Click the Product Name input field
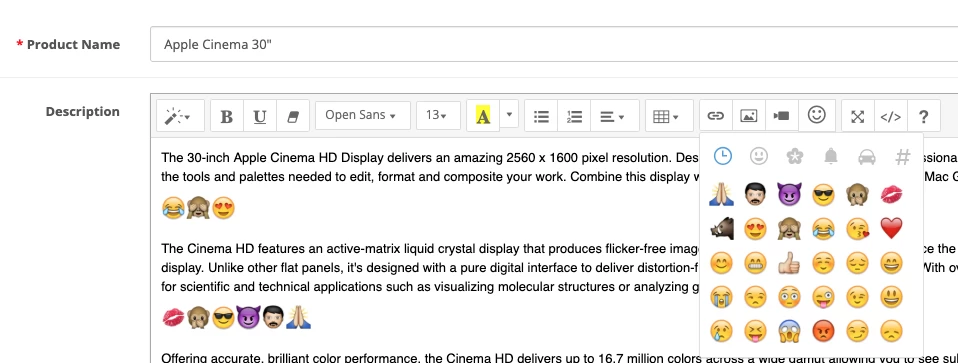 pos(554,44)
